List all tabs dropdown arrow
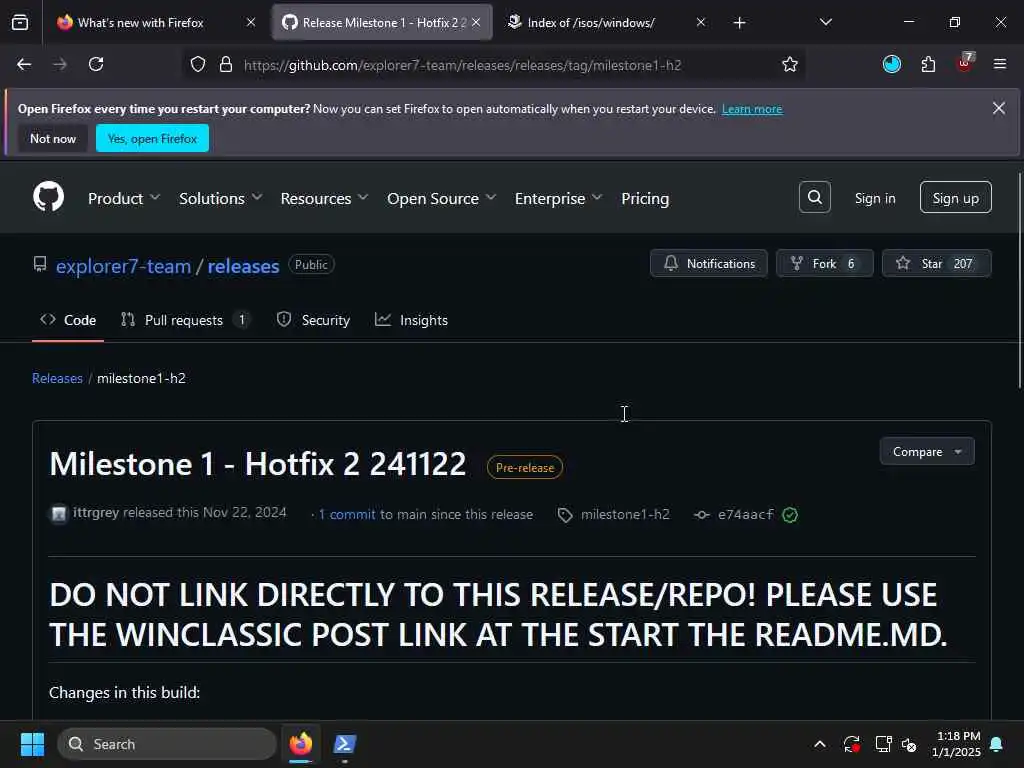1024x768 pixels. pyautogui.click(x=825, y=22)
